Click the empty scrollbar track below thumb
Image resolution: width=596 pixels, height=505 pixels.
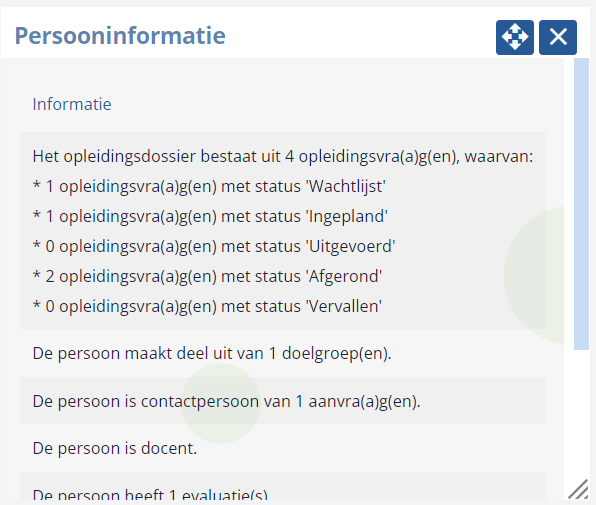pos(581,412)
